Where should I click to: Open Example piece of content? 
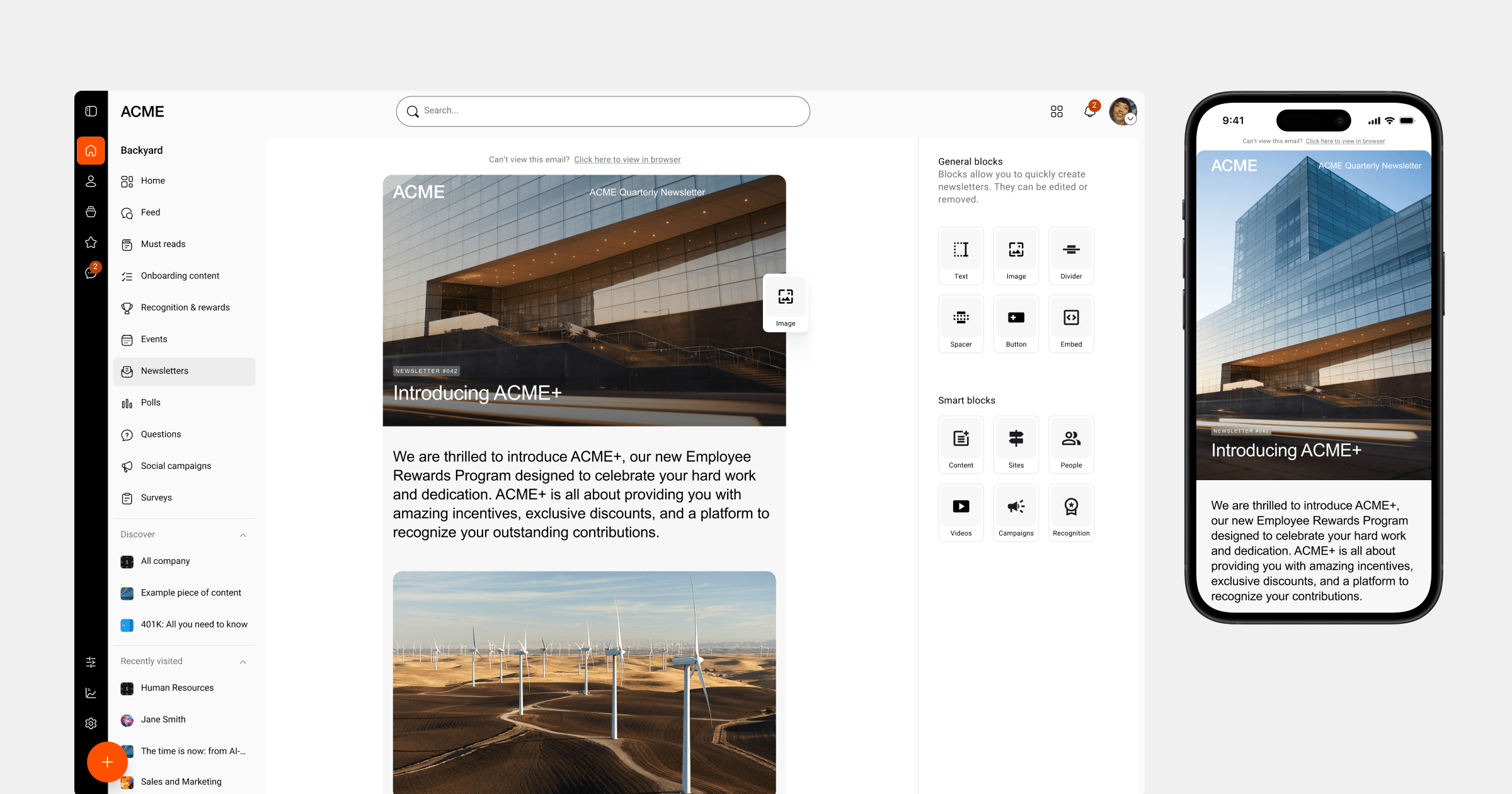coord(184,593)
